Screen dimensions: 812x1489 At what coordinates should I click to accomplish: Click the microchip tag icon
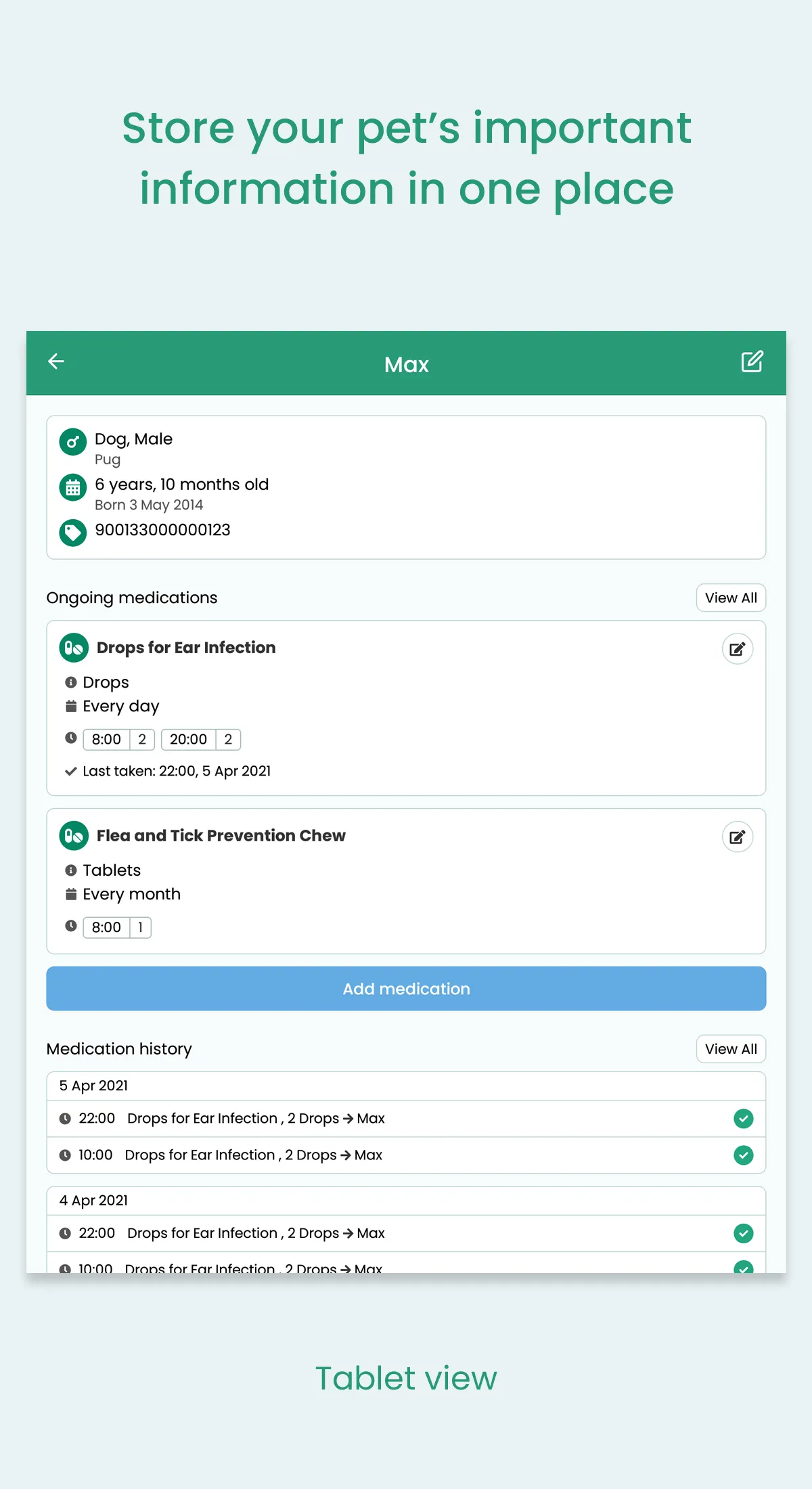pos(73,533)
